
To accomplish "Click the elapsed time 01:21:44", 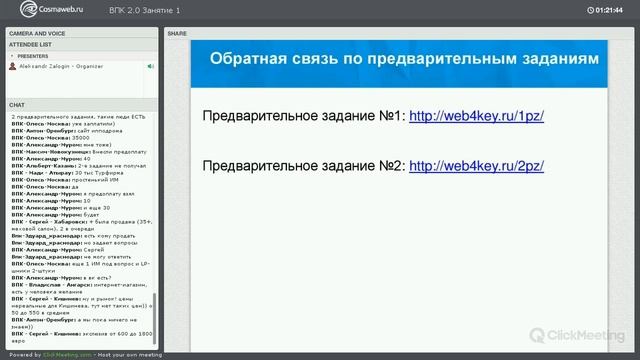I will pyautogui.click(x=609, y=10).
